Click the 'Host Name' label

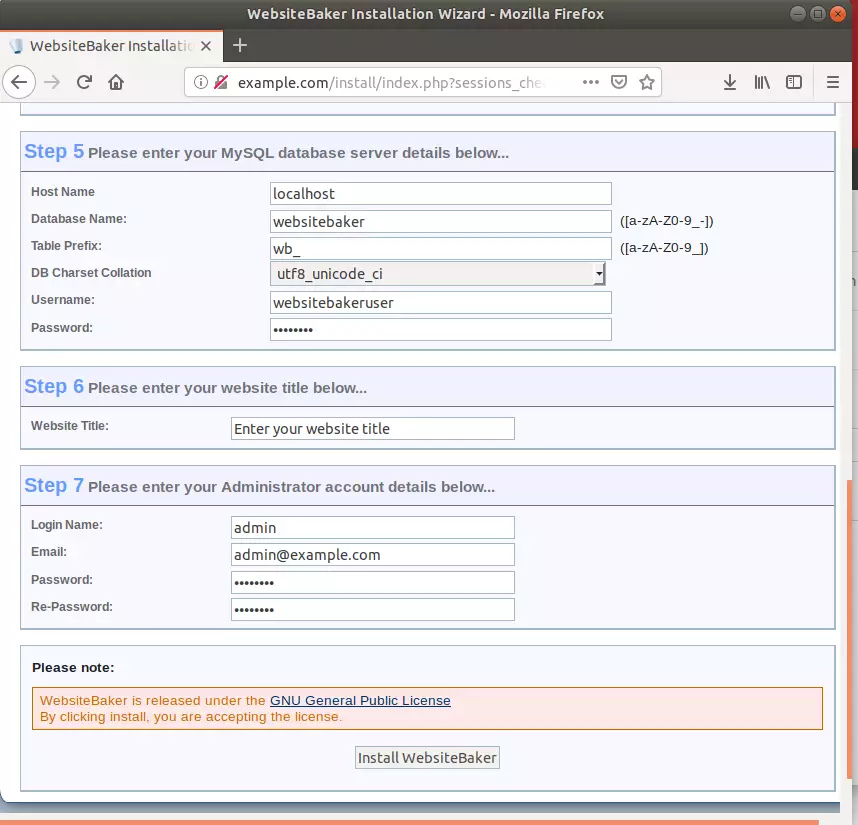pyautogui.click(x=63, y=191)
